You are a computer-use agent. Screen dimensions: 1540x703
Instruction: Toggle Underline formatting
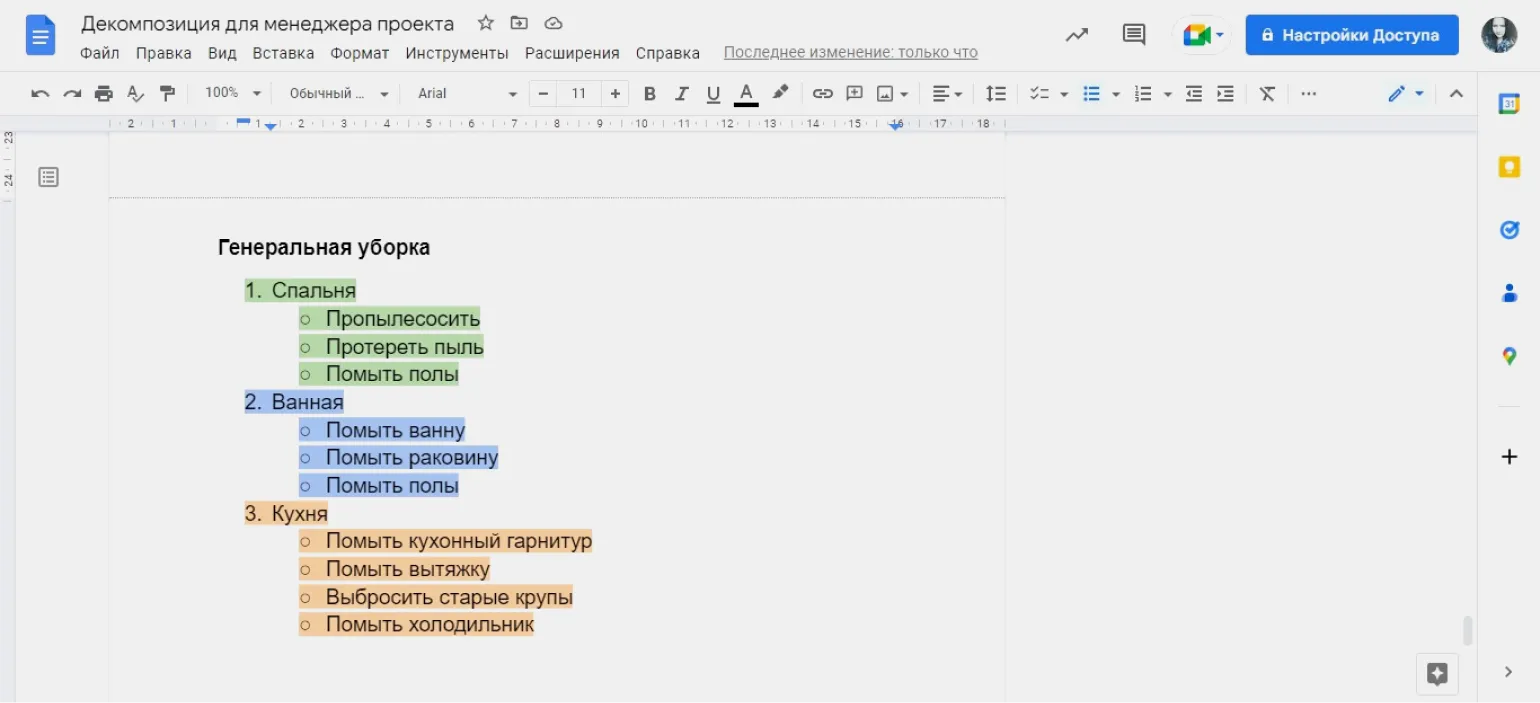[713, 94]
